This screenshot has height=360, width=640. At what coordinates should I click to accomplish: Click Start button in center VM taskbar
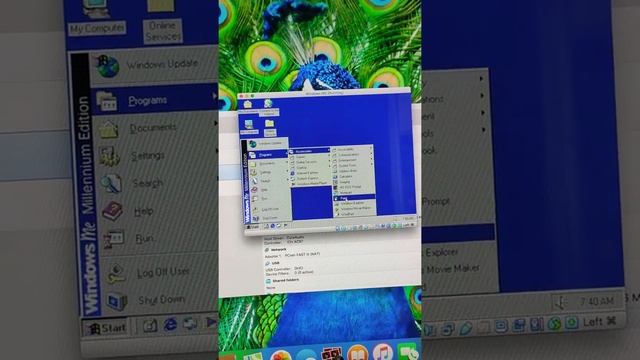click(x=253, y=227)
